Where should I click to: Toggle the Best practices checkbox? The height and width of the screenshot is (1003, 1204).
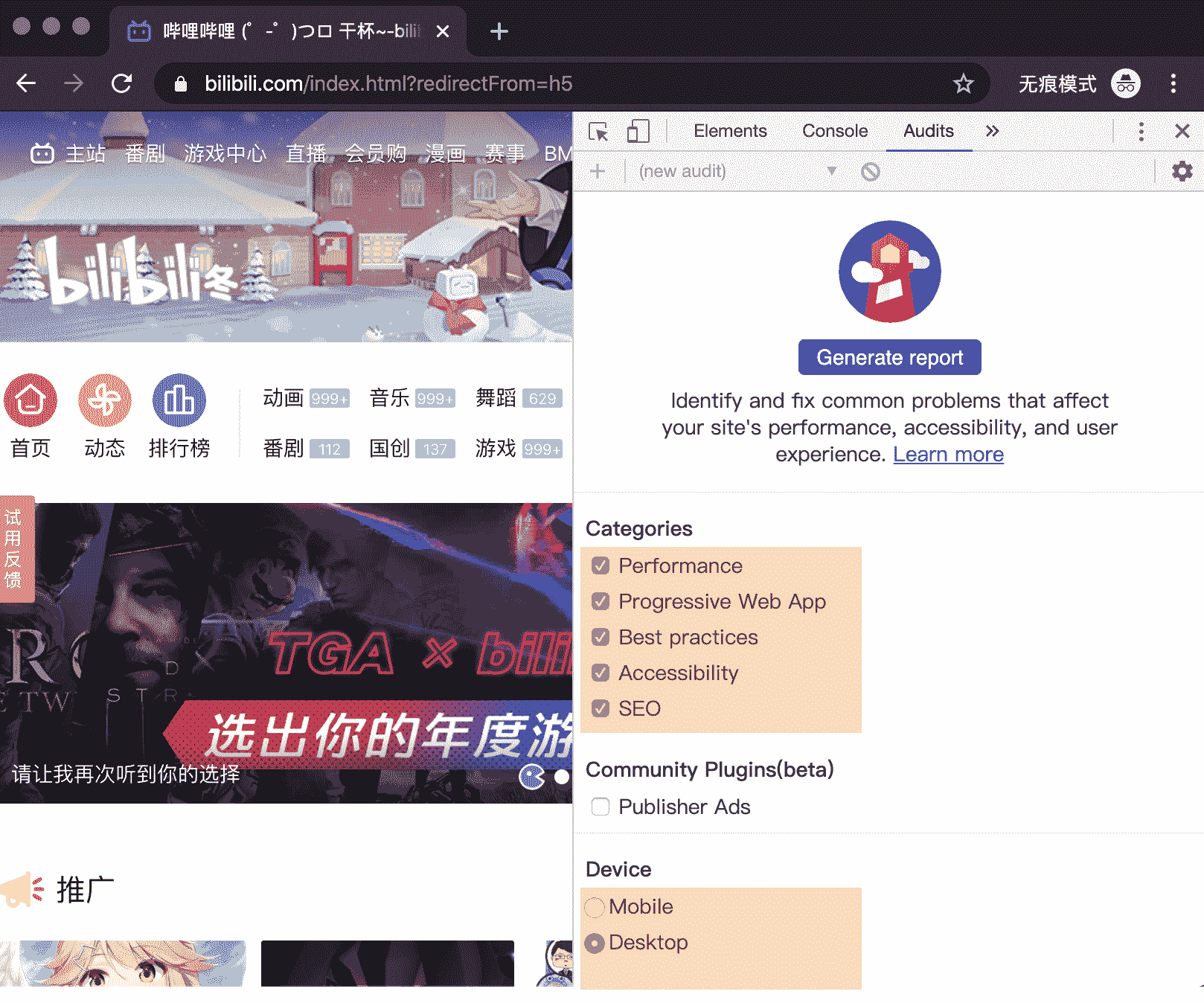(x=601, y=637)
